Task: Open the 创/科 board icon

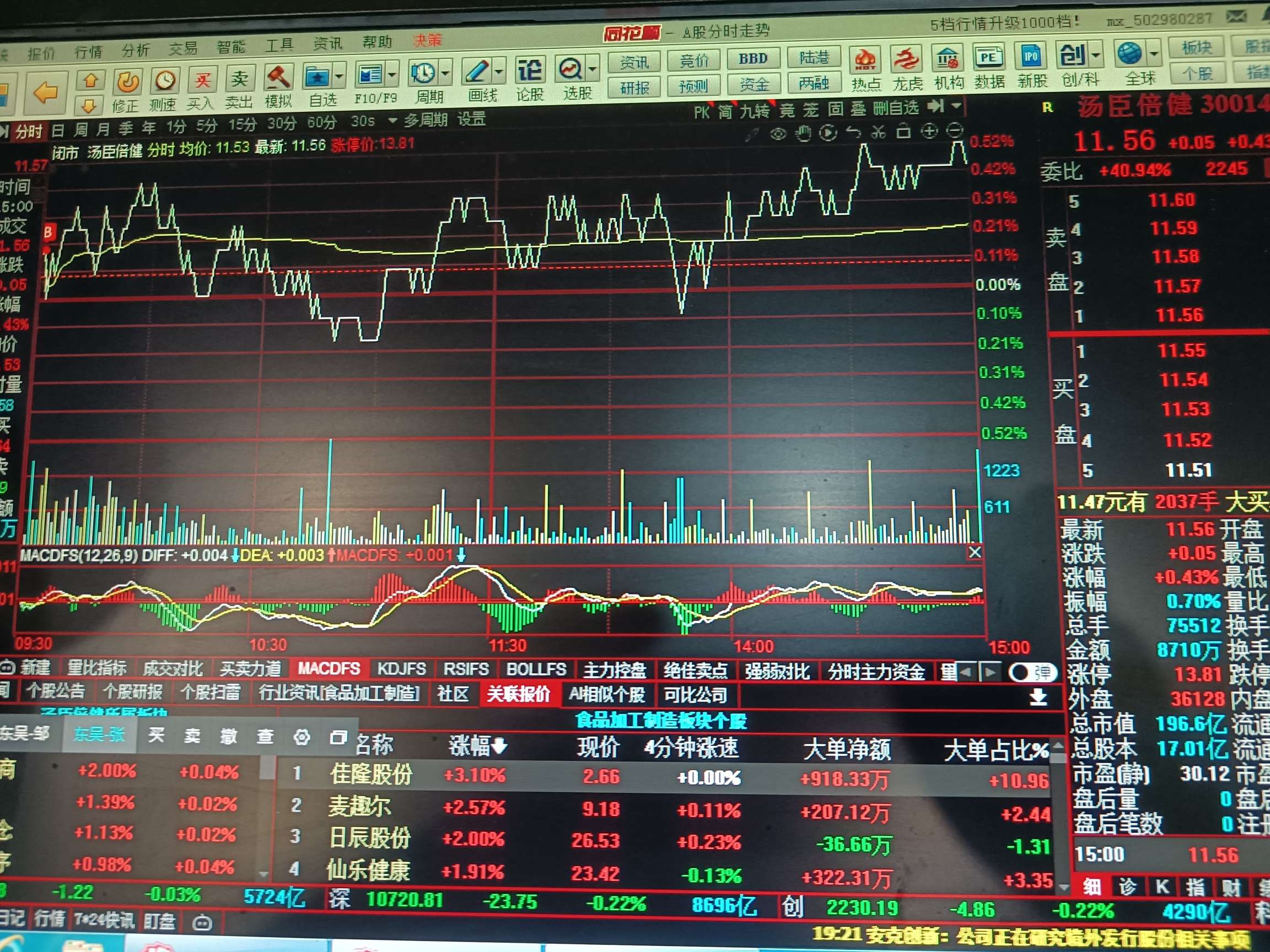Action: click(1072, 56)
